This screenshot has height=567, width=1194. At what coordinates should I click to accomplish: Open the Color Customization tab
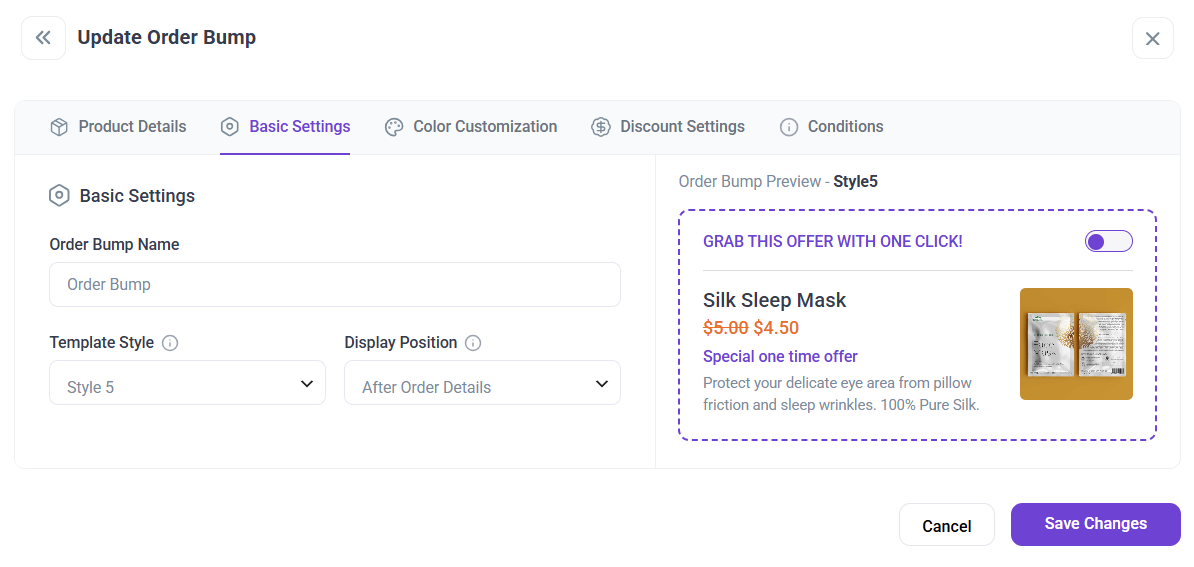[471, 126]
